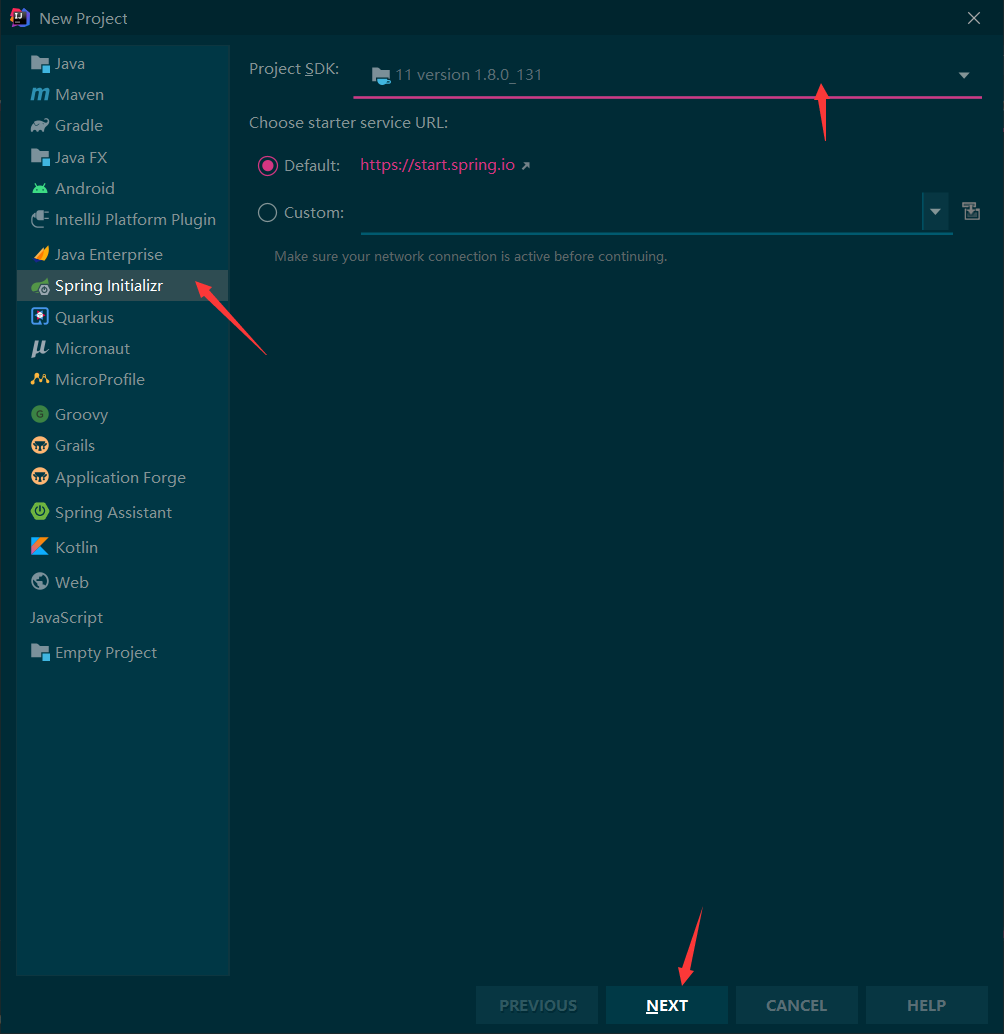Select Grails label
The width and height of the screenshot is (1004, 1034).
click(75, 446)
